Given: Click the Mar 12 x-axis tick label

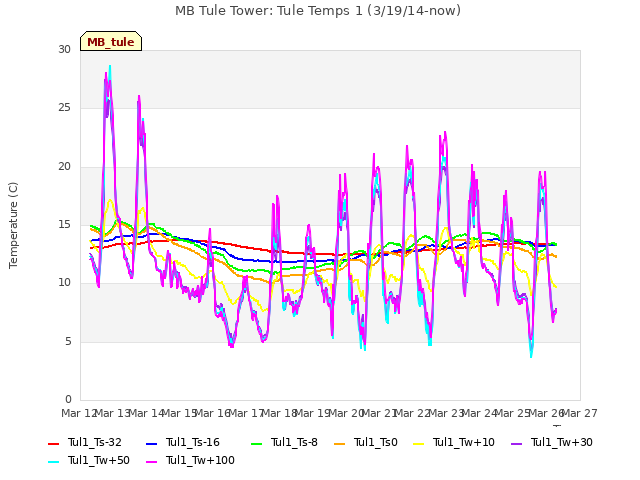Looking at the screenshot, I should click(x=79, y=413).
